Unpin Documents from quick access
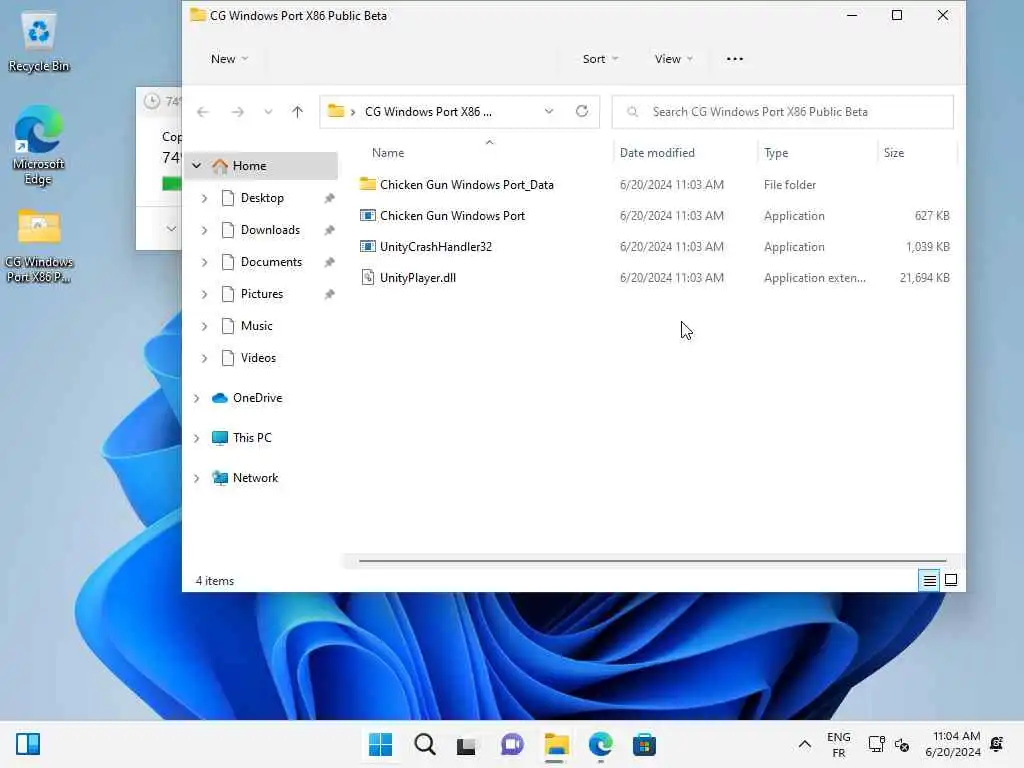Image resolution: width=1024 pixels, height=768 pixels. (329, 262)
